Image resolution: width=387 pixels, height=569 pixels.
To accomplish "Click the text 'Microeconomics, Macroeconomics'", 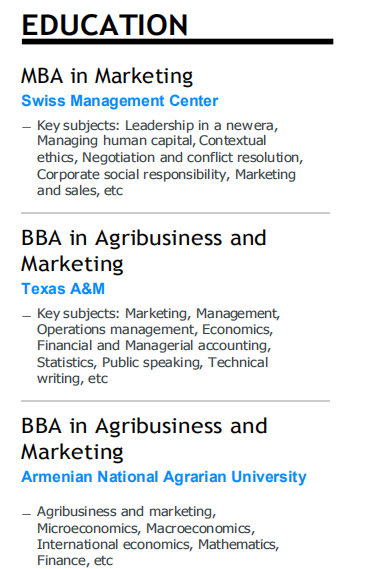I will pos(144,528).
